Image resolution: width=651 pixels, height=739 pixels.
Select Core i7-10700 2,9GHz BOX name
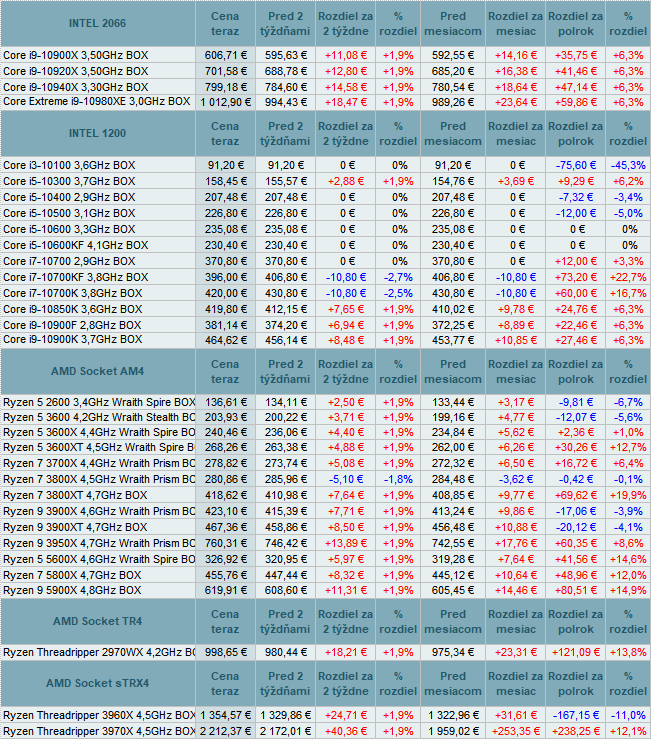pos(69,262)
